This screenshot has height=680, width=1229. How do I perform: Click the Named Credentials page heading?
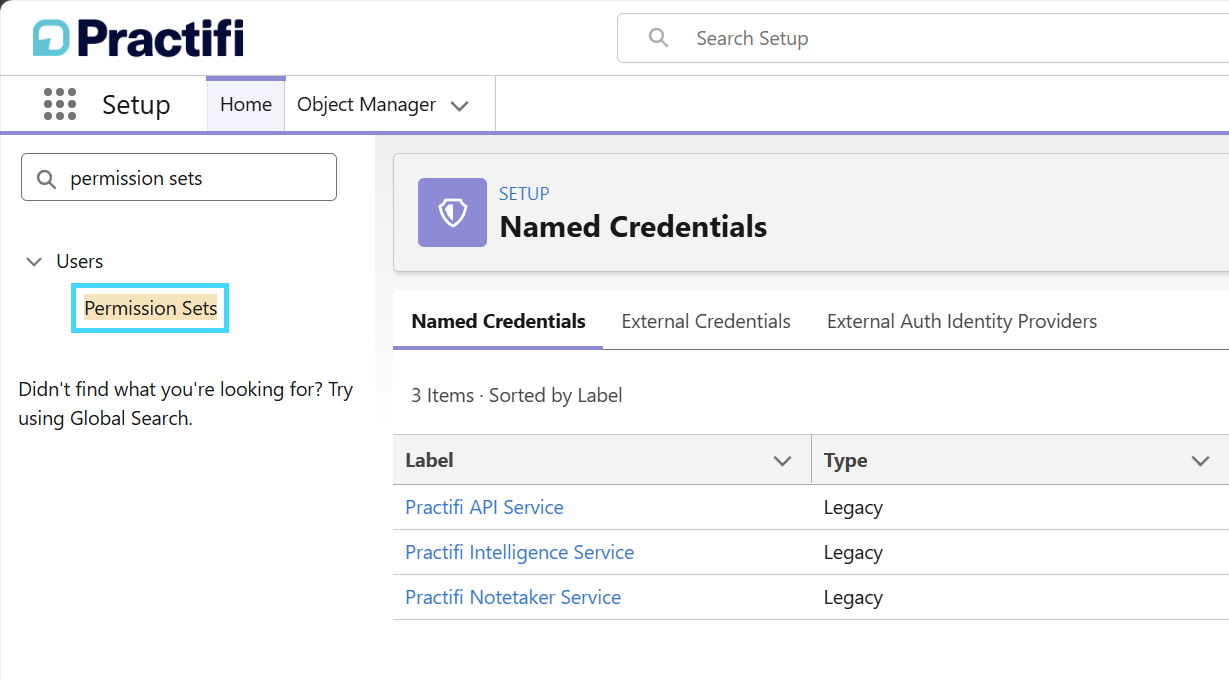pos(633,227)
